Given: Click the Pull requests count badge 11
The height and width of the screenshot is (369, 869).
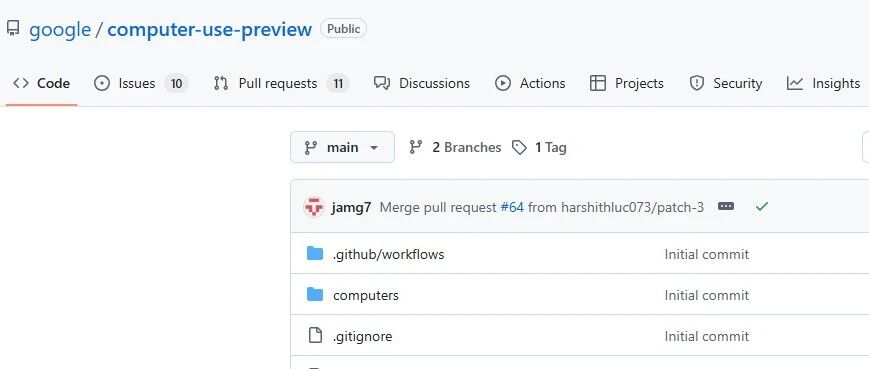Looking at the screenshot, I should point(338,84).
